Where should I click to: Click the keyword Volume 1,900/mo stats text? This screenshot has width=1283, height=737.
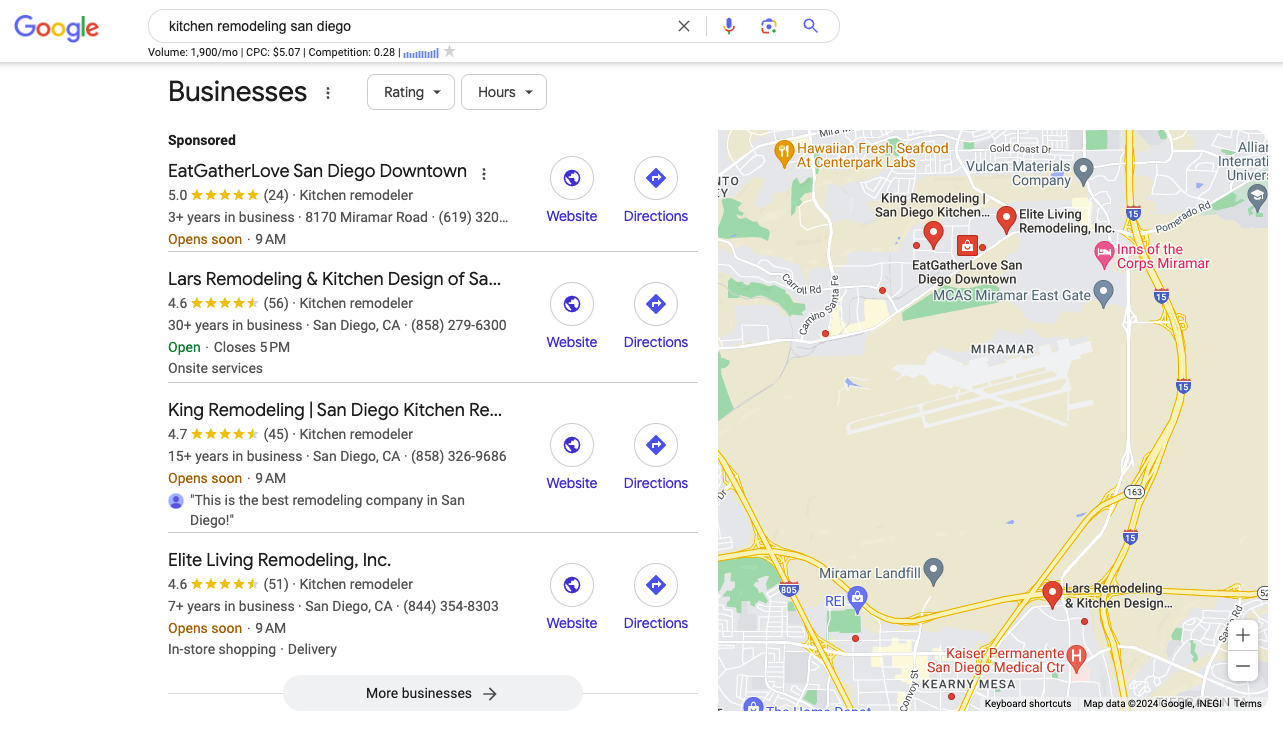click(x=193, y=52)
